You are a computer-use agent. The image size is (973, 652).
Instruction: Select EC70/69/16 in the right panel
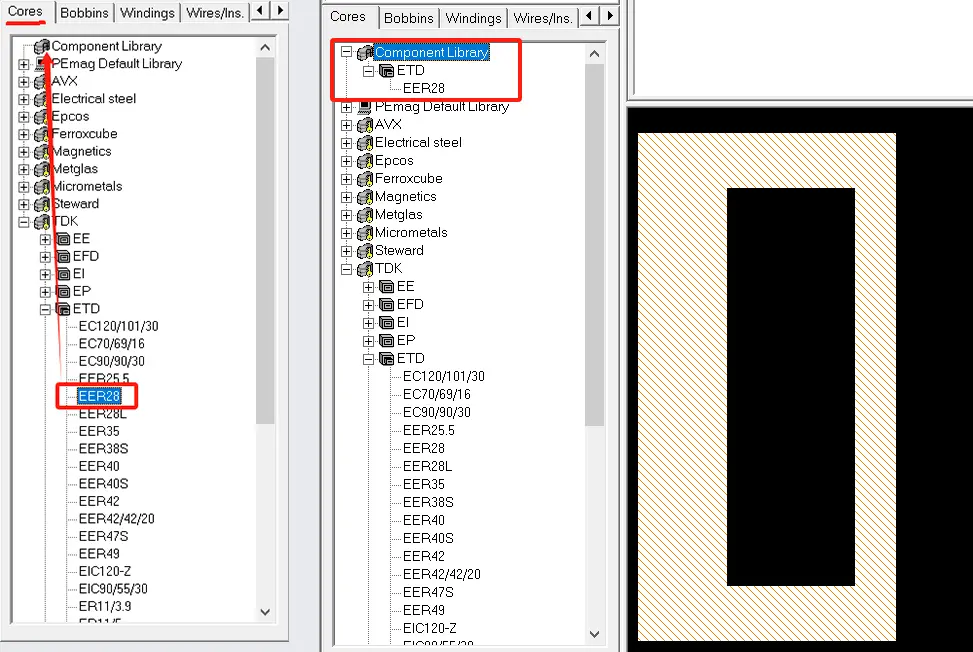click(x=437, y=395)
